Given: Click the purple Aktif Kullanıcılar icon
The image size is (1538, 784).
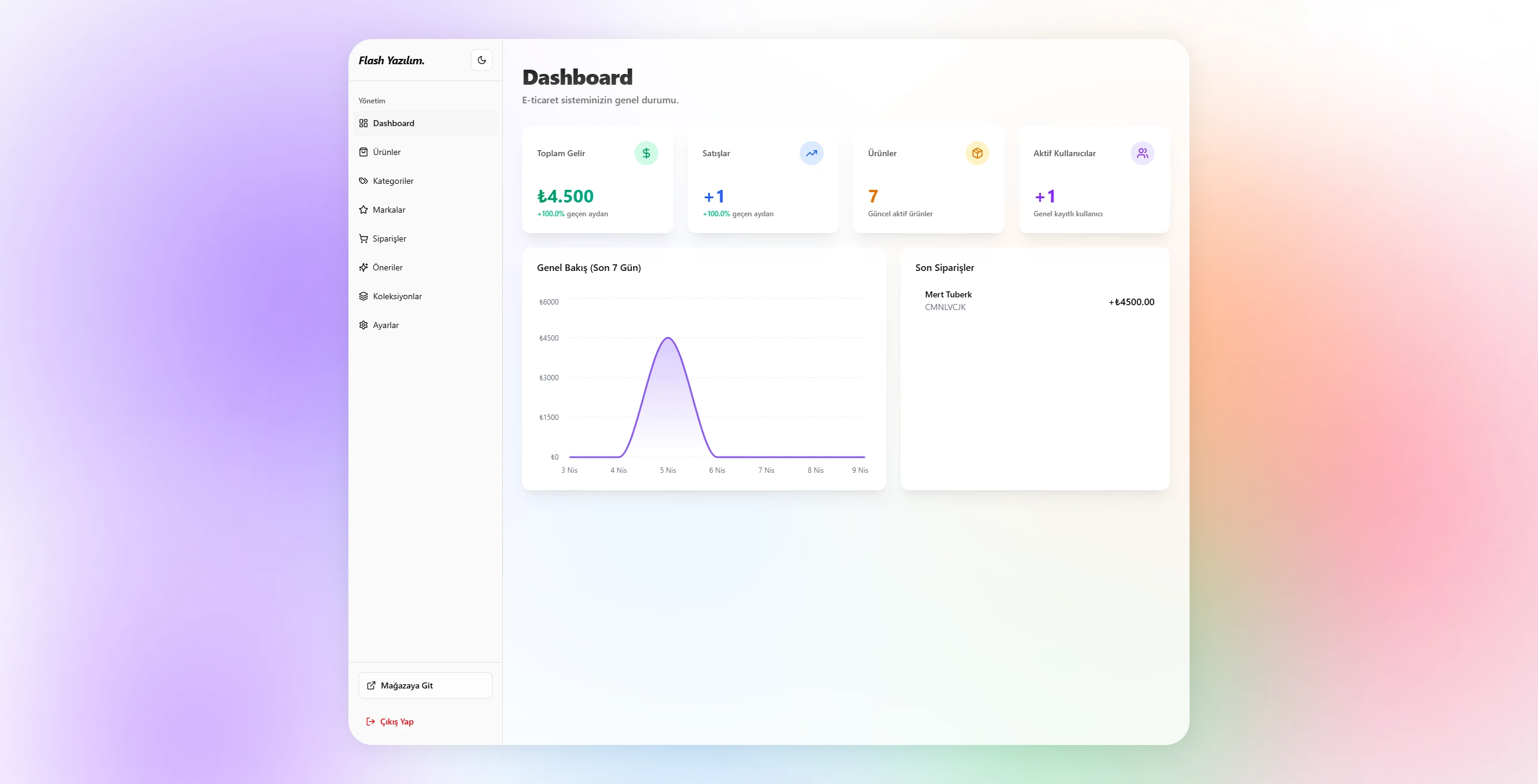Looking at the screenshot, I should click(x=1142, y=153).
